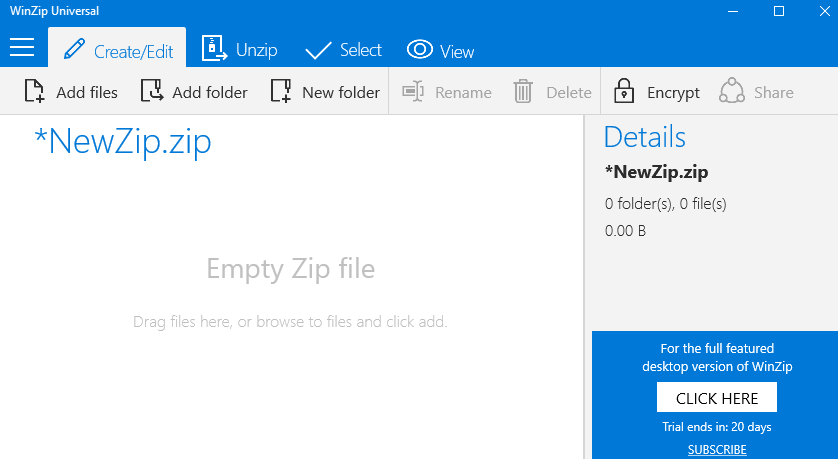Click the Rename icon in toolbar
The height and width of the screenshot is (459, 838).
click(414, 92)
